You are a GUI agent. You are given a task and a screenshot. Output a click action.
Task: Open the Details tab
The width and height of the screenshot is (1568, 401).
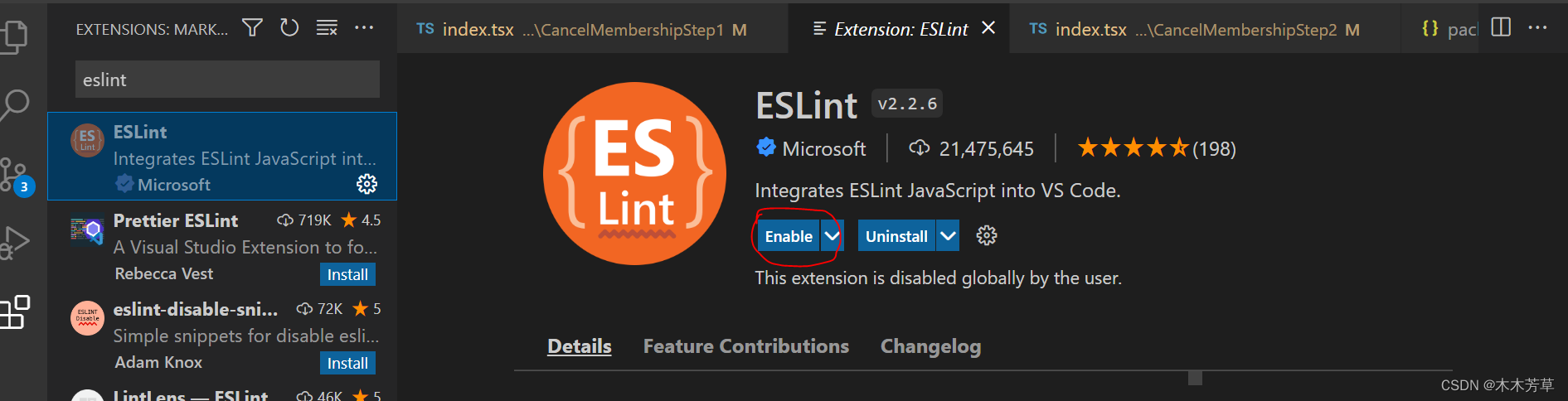tap(579, 346)
